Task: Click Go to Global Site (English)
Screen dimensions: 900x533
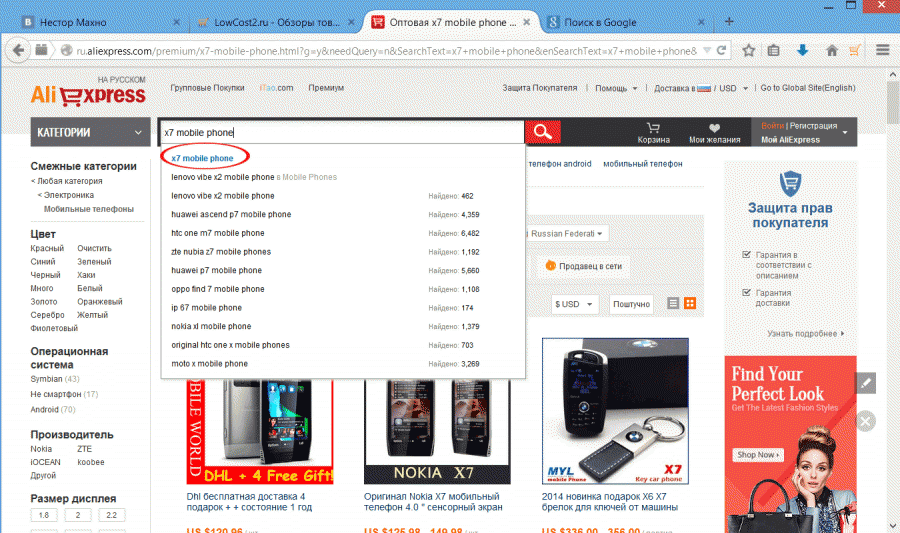Action: (x=808, y=88)
